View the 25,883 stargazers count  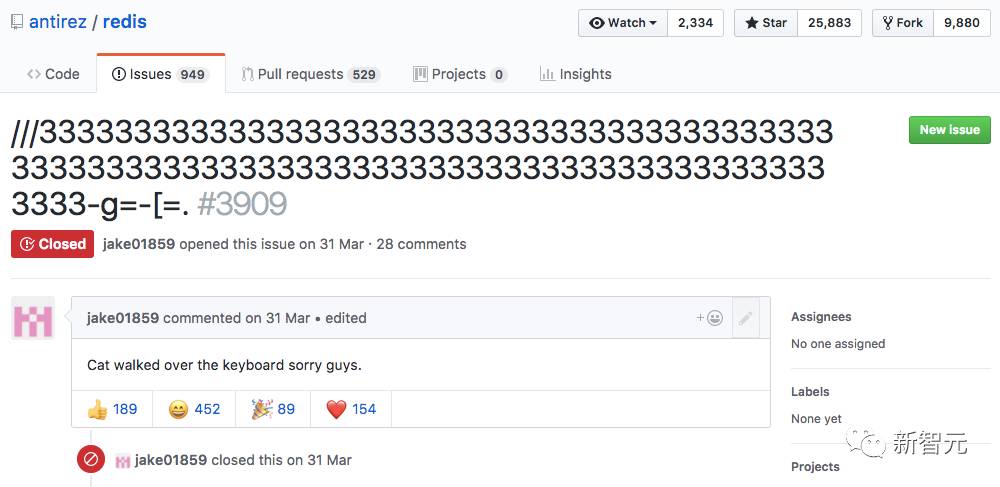(828, 23)
